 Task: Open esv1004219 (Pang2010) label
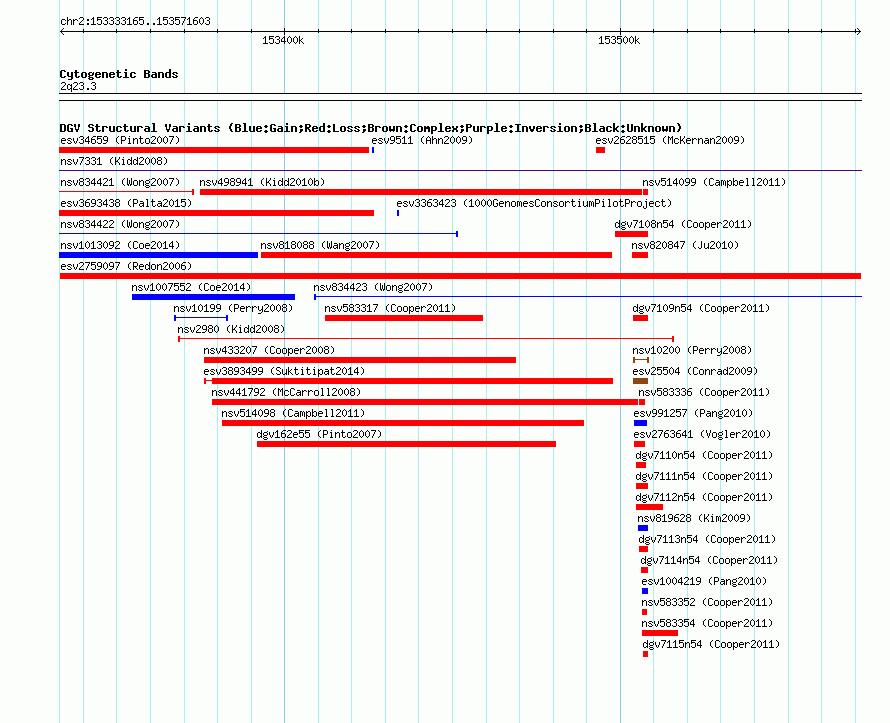point(704,581)
